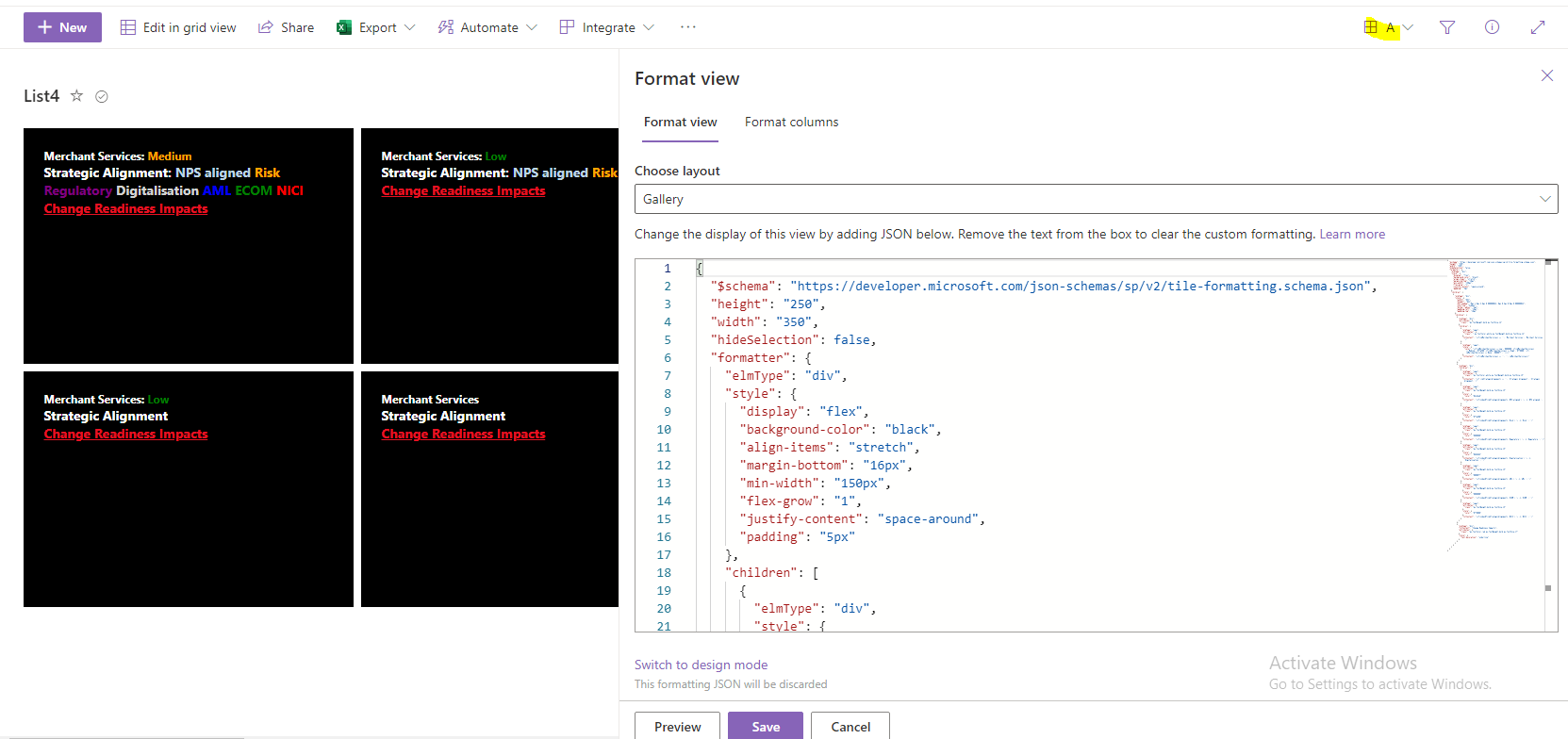The width and height of the screenshot is (1568, 739).
Task: Click Switch to design mode link
Action: coord(701,665)
